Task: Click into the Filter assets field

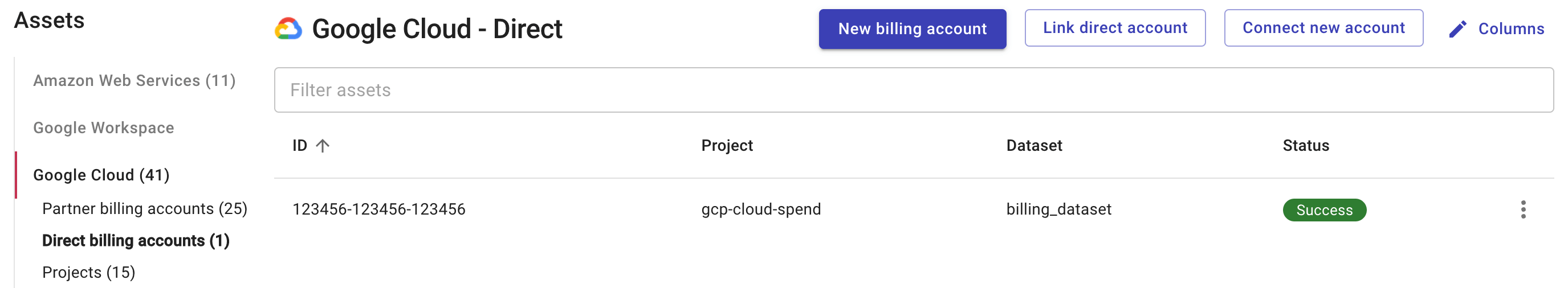Action: tap(913, 90)
